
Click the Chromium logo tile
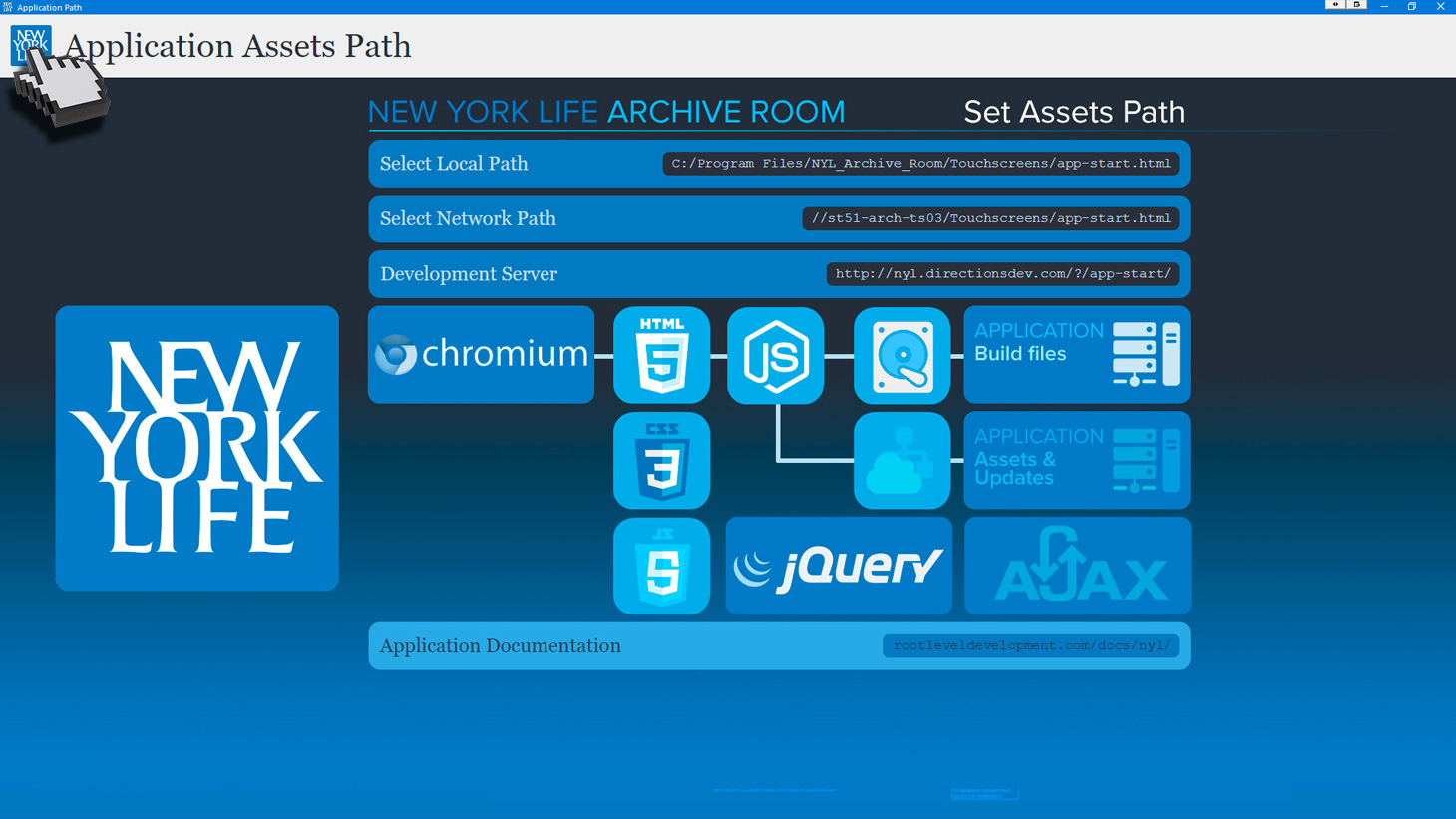pyautogui.click(x=481, y=354)
